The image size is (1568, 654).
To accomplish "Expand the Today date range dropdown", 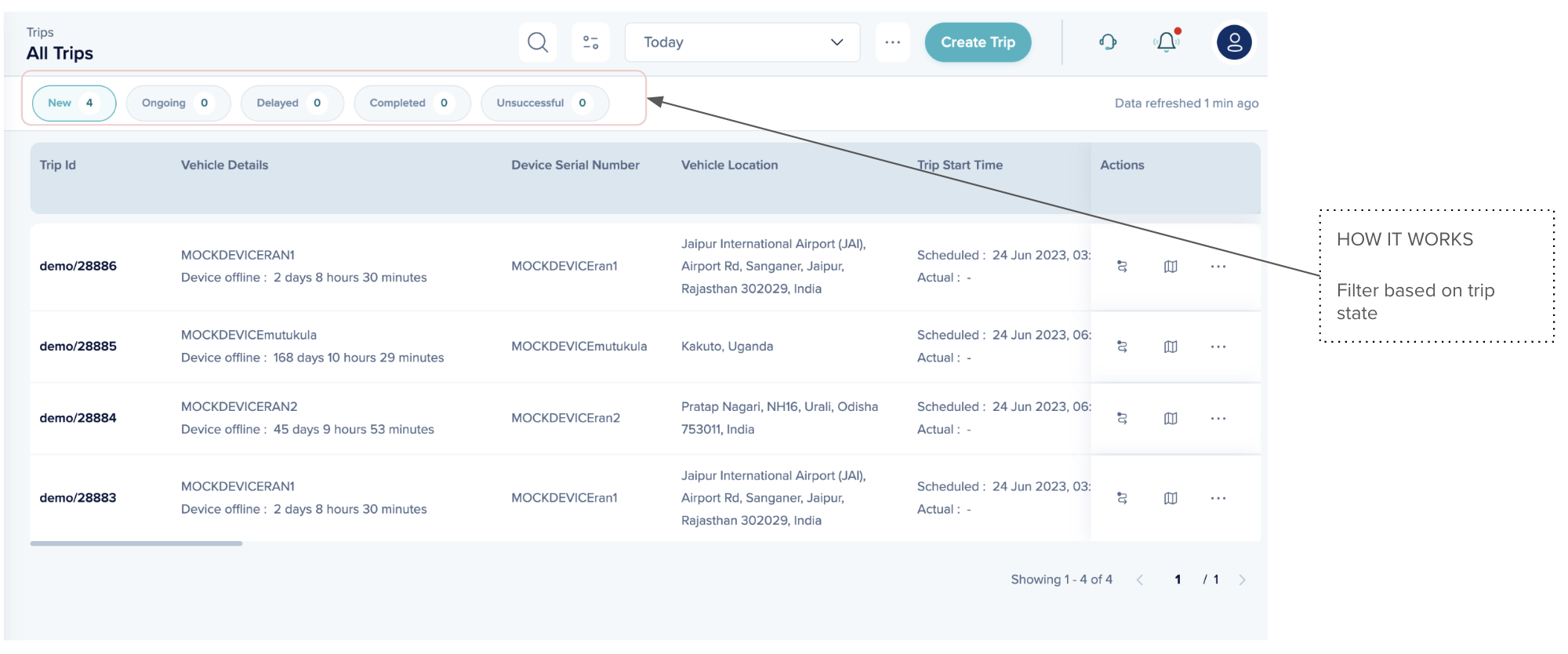I will (x=742, y=42).
